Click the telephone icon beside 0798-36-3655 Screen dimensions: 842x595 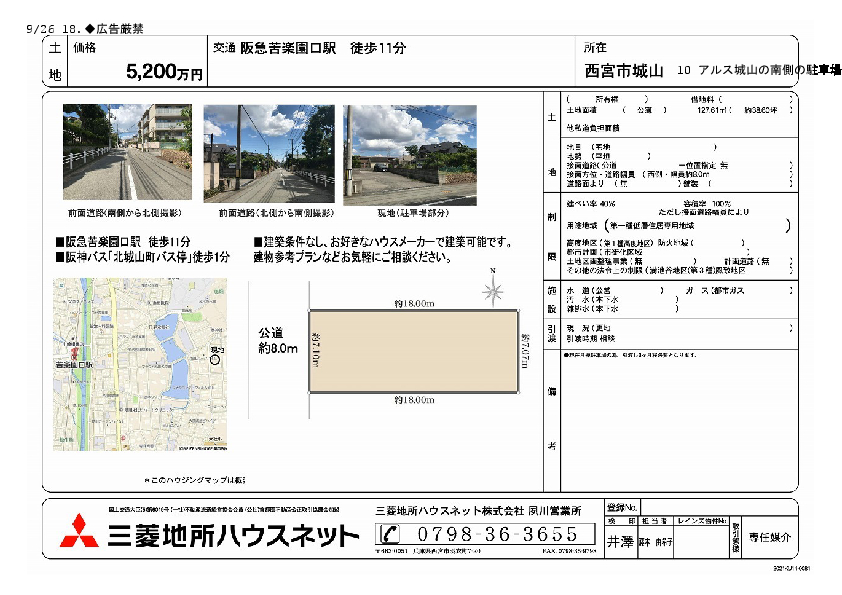390,534
